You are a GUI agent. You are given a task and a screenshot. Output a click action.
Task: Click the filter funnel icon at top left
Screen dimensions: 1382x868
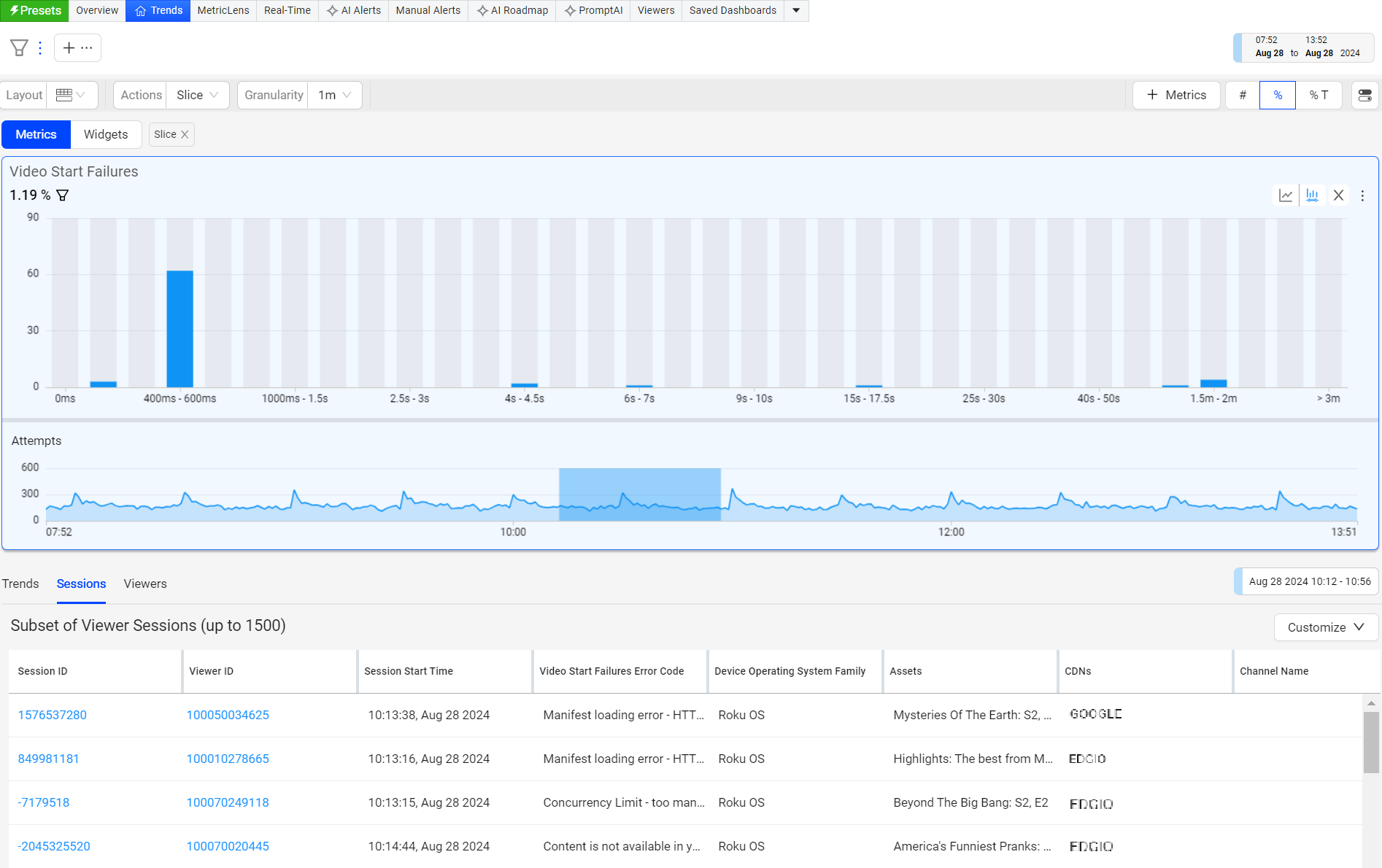tap(19, 48)
